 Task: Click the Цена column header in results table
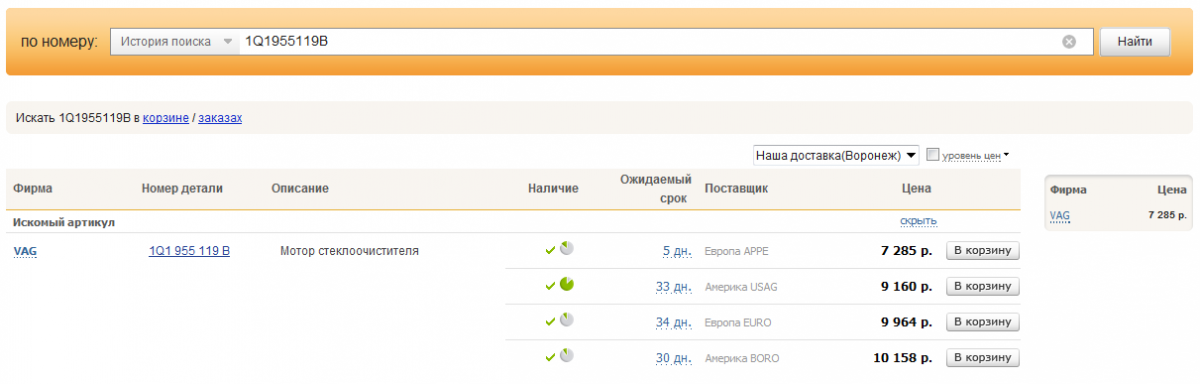(916, 188)
